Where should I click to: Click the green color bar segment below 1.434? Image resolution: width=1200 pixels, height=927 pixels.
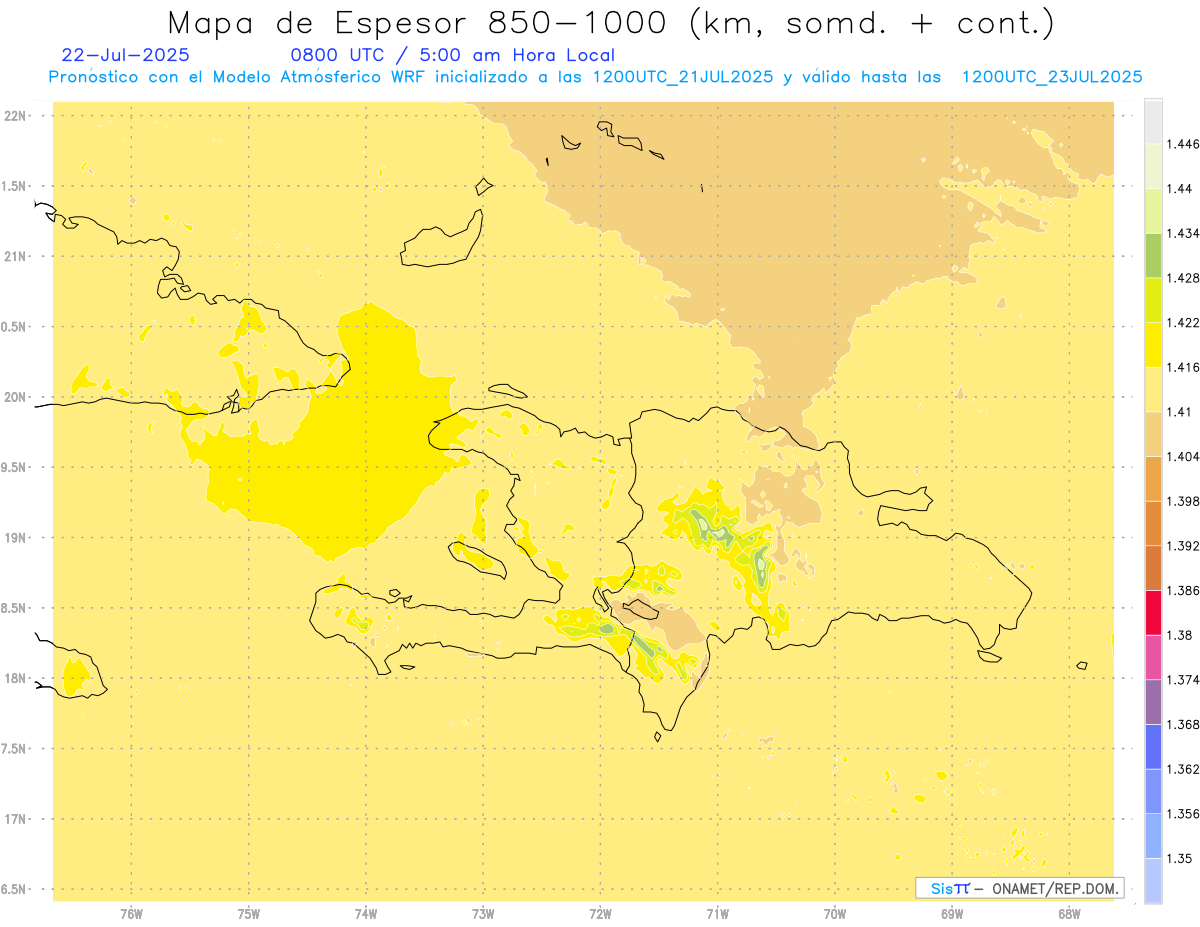click(1153, 255)
